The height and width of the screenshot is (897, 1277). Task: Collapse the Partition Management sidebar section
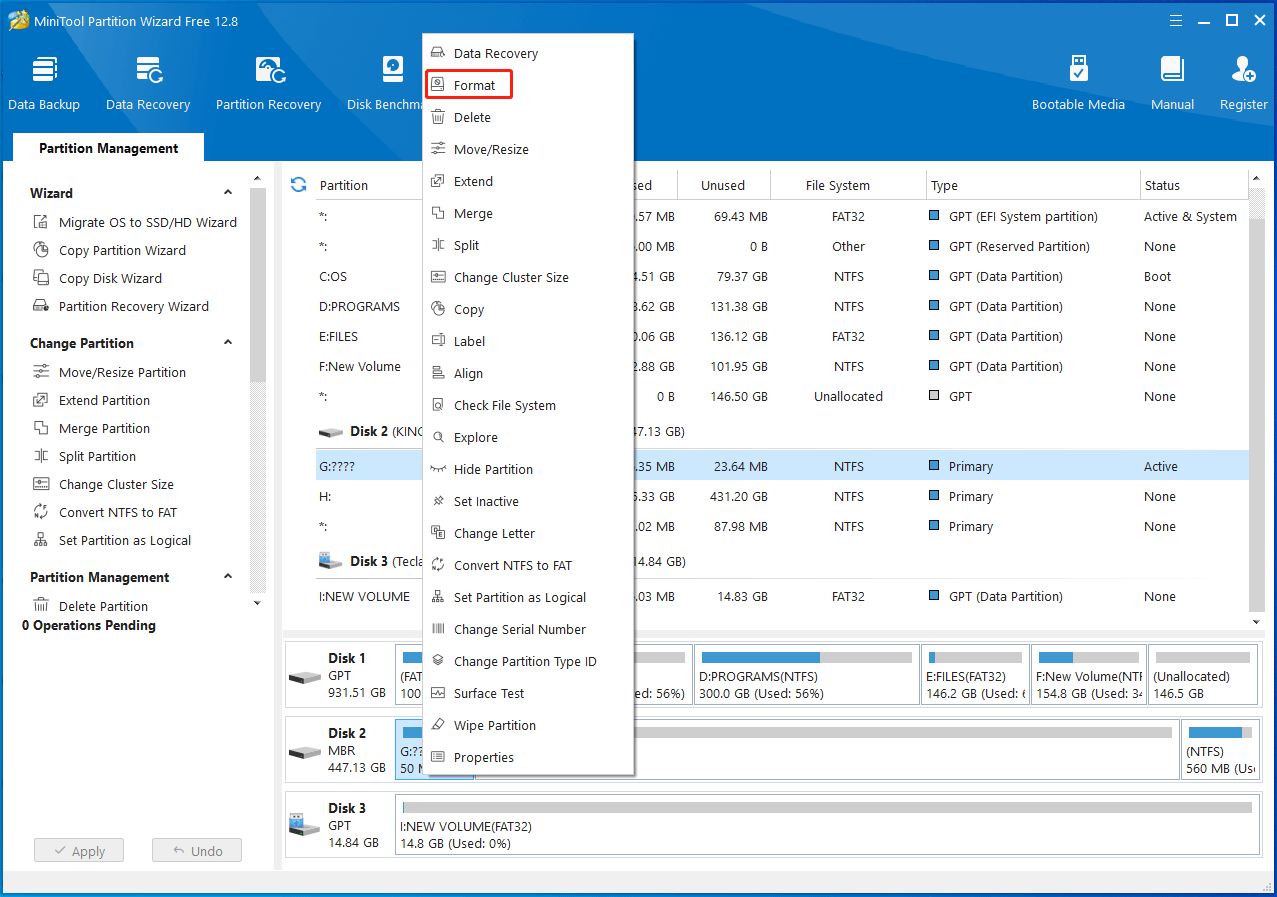(228, 577)
